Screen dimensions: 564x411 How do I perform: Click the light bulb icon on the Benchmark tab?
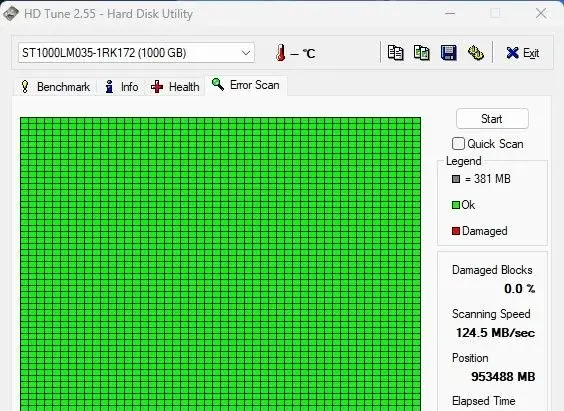(25, 87)
